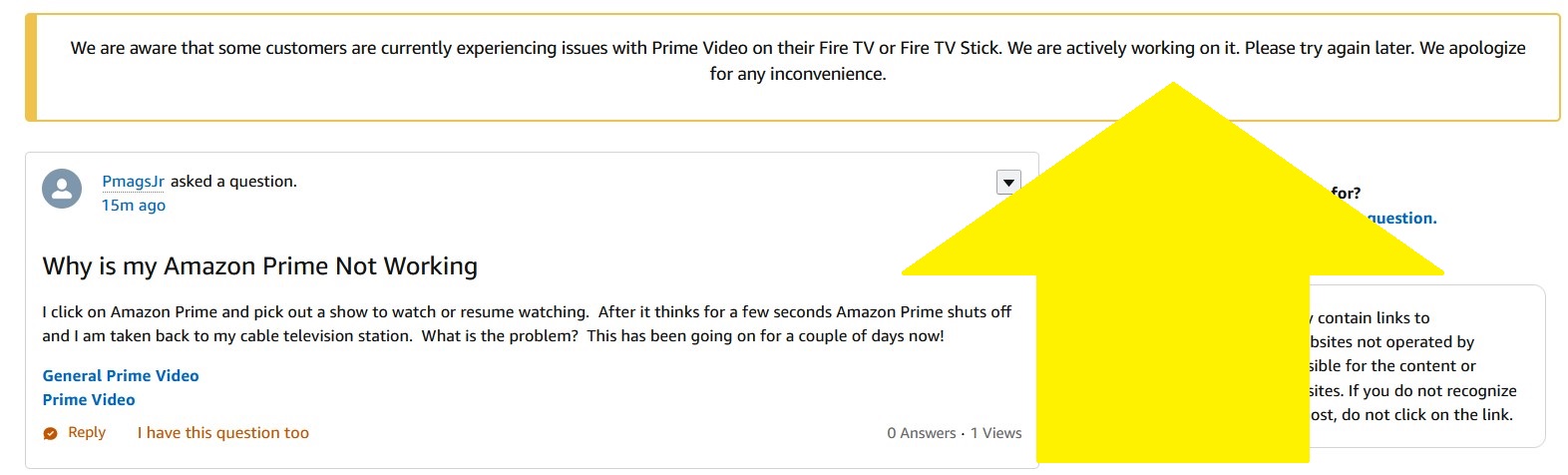The image size is (1568, 475).
Task: Click the partially hidden blue question link
Action: (1401, 219)
